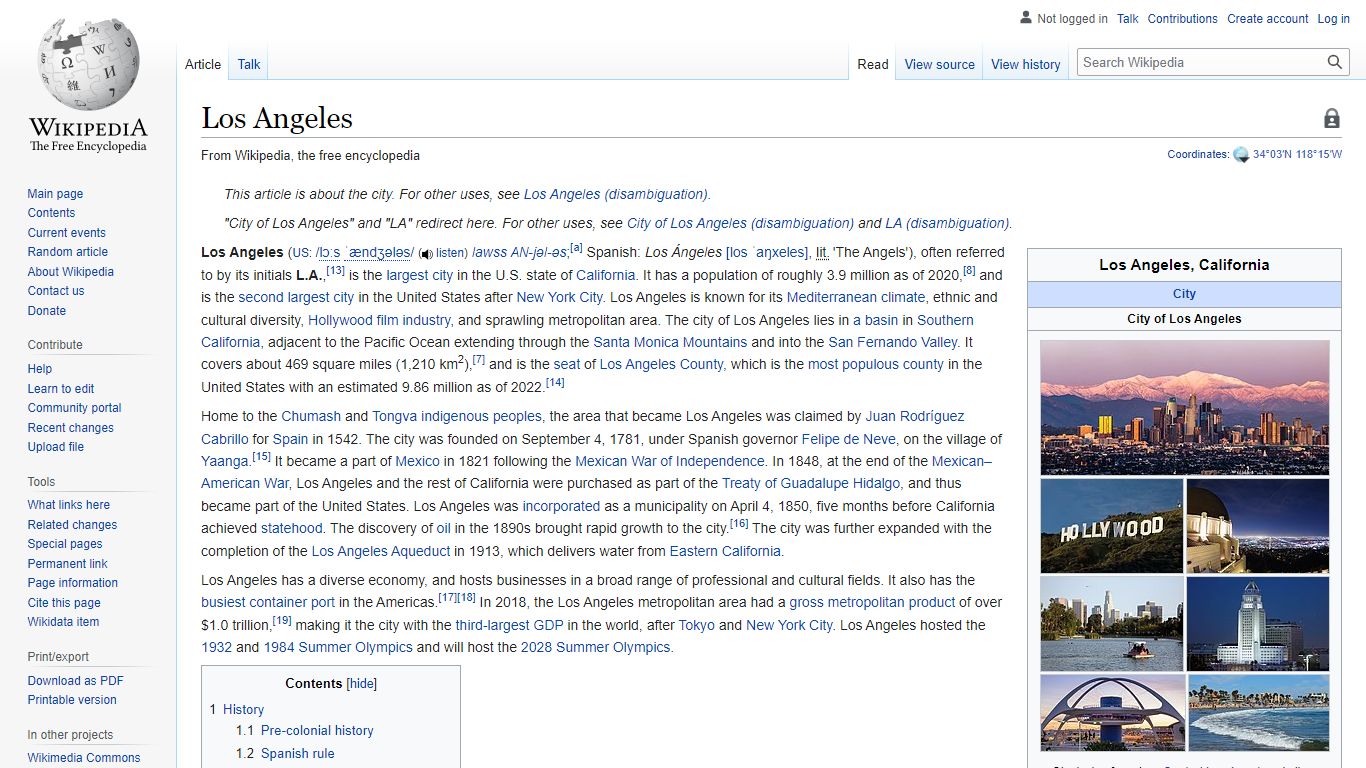1366x768 pixels.
Task: Open the Santa Monica Mountains link
Action: click(x=670, y=342)
